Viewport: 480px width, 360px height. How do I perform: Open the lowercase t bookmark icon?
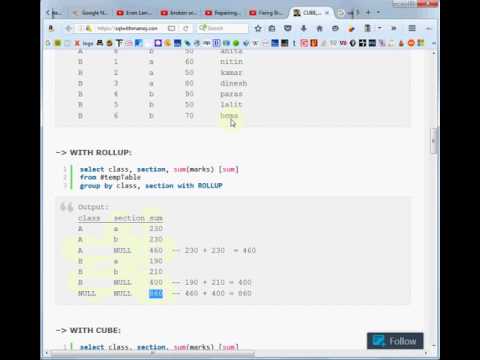point(294,43)
